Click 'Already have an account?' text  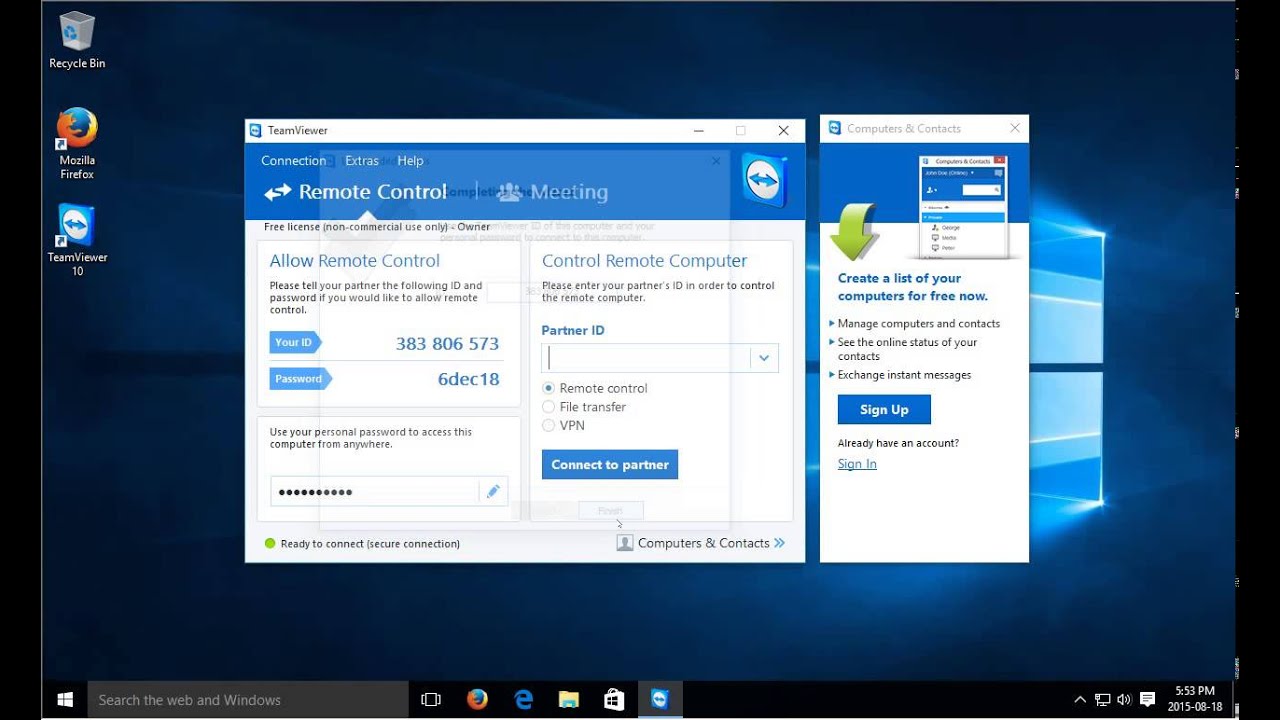tap(898, 443)
